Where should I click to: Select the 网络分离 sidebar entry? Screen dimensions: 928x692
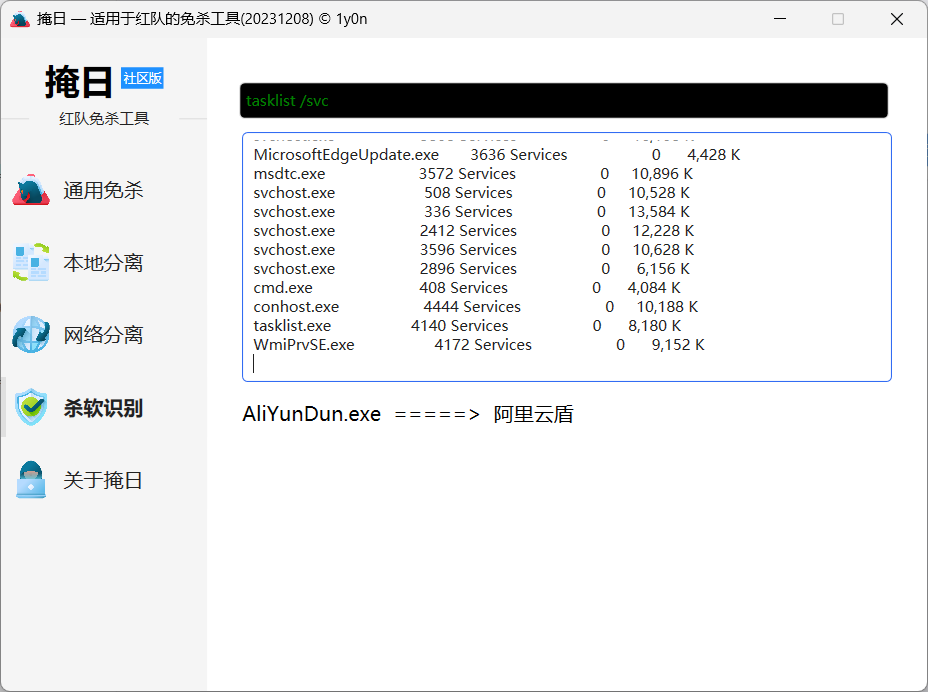[103, 335]
